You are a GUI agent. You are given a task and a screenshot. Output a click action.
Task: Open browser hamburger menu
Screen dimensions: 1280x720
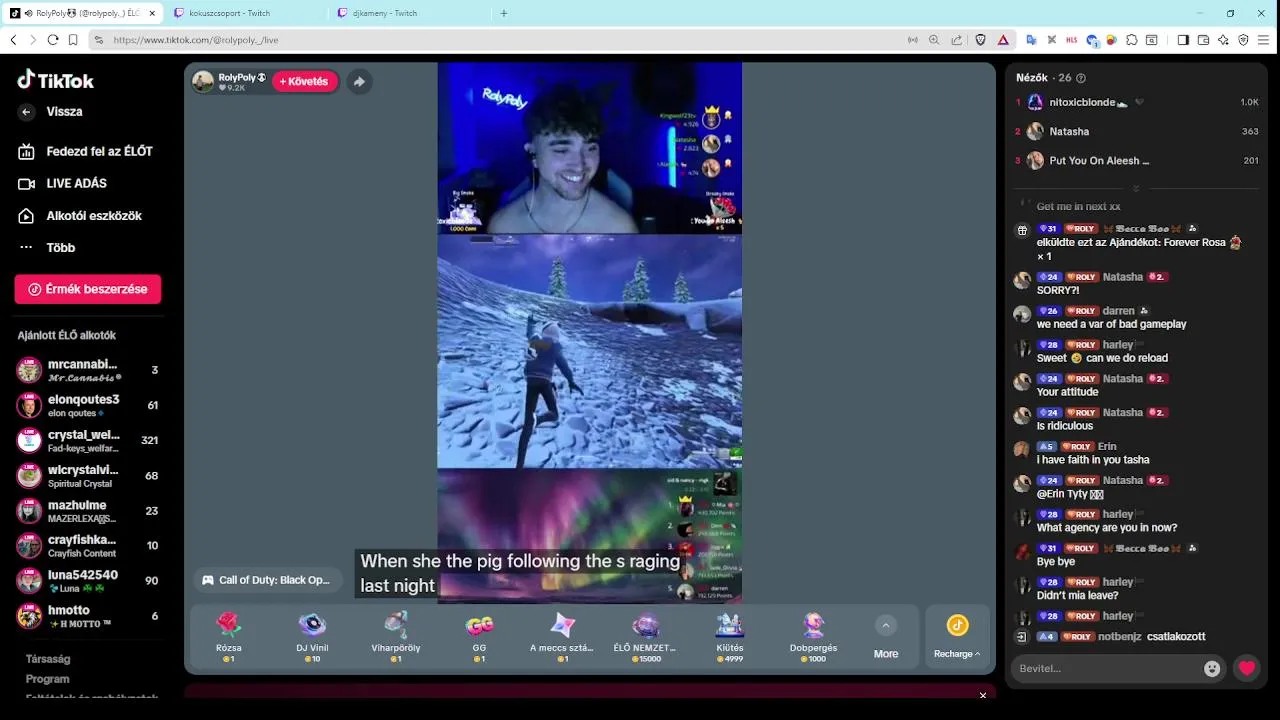[1264, 40]
